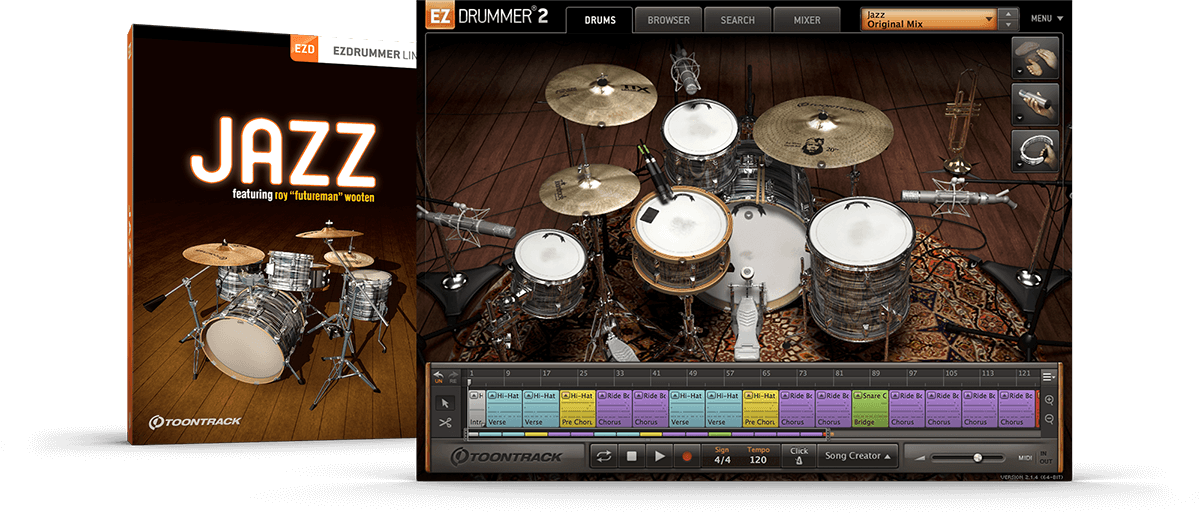Image resolution: width=1200 pixels, height=517 pixels.
Task: Select the tambourine percussion thumbnail
Action: tap(1035, 150)
